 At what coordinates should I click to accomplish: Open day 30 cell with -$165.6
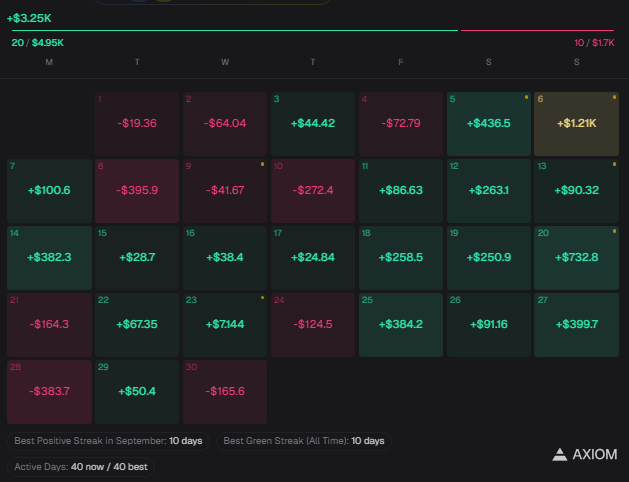(x=225, y=392)
